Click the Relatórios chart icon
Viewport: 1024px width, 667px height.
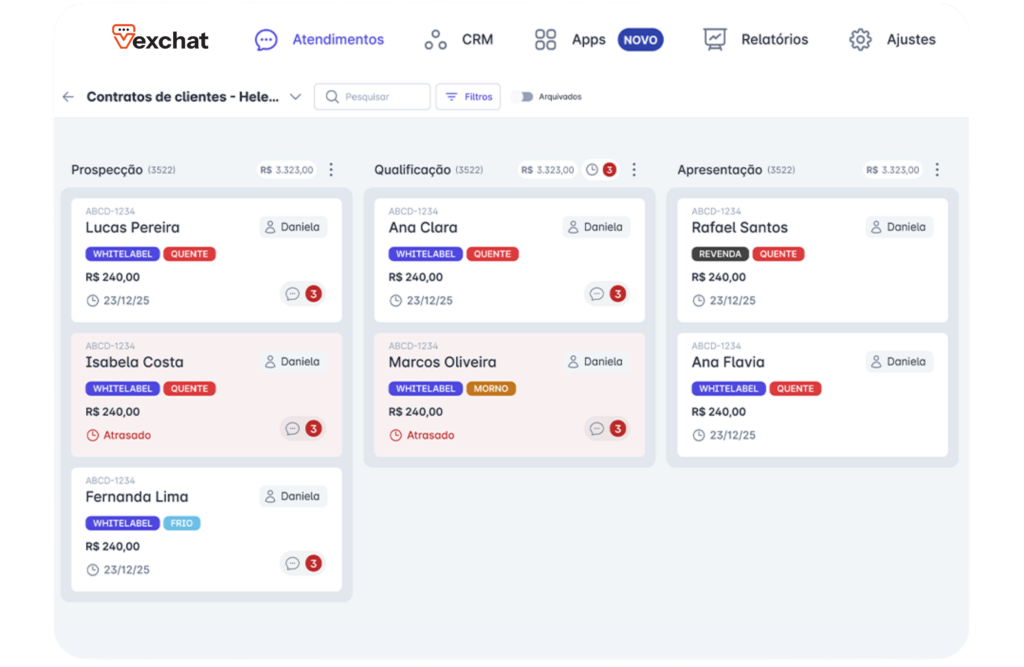(x=715, y=40)
